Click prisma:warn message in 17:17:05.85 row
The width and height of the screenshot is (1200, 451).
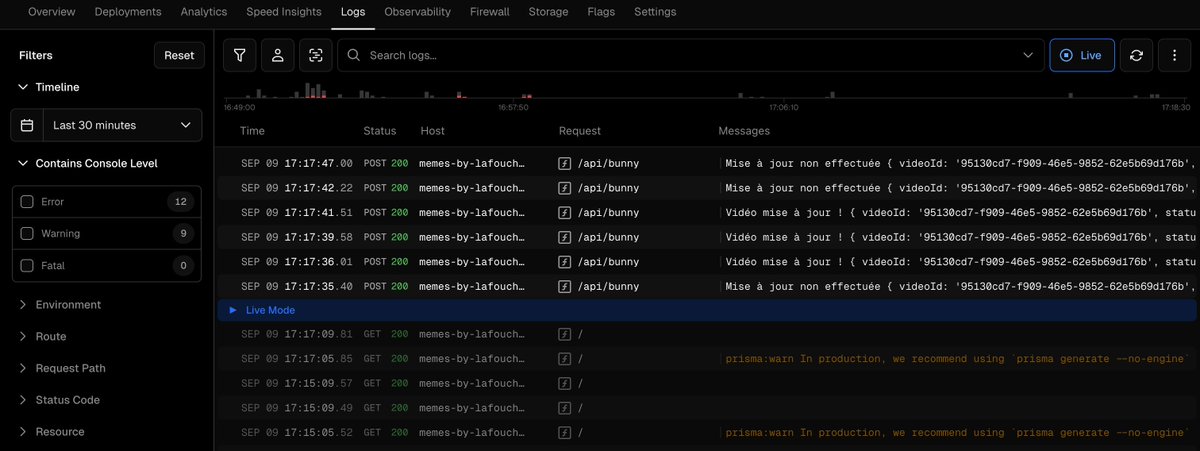[x=959, y=359]
